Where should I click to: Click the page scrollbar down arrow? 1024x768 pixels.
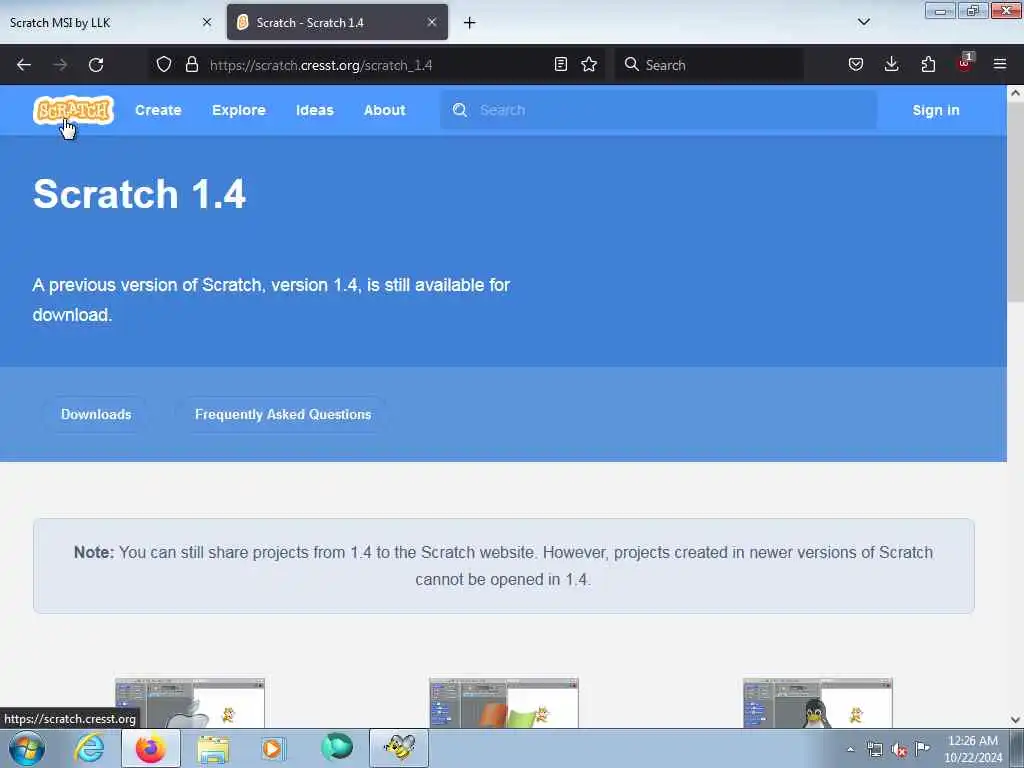pos(1015,720)
